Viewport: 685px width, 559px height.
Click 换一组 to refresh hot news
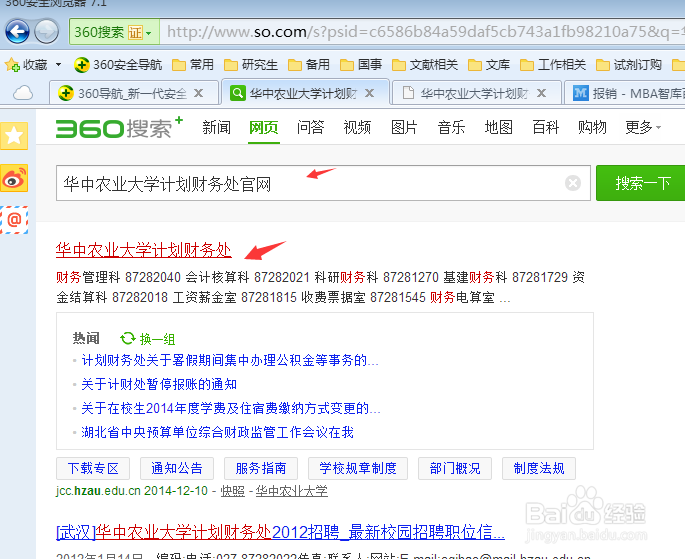[x=148, y=339]
